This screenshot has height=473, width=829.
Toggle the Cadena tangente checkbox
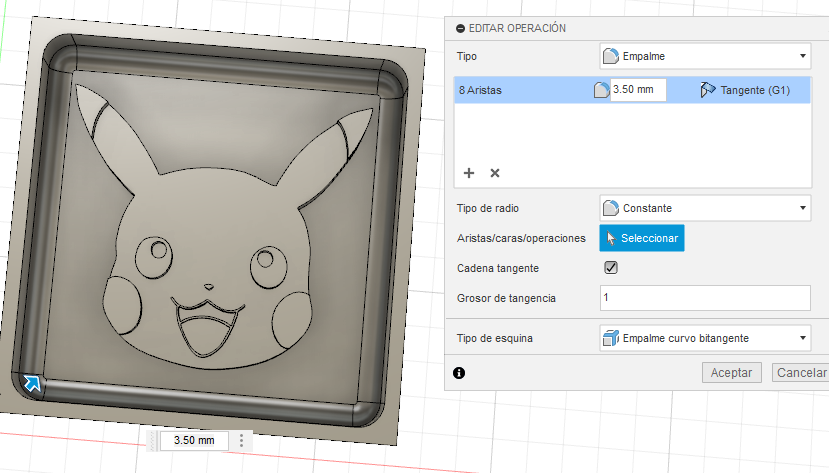pos(611,267)
